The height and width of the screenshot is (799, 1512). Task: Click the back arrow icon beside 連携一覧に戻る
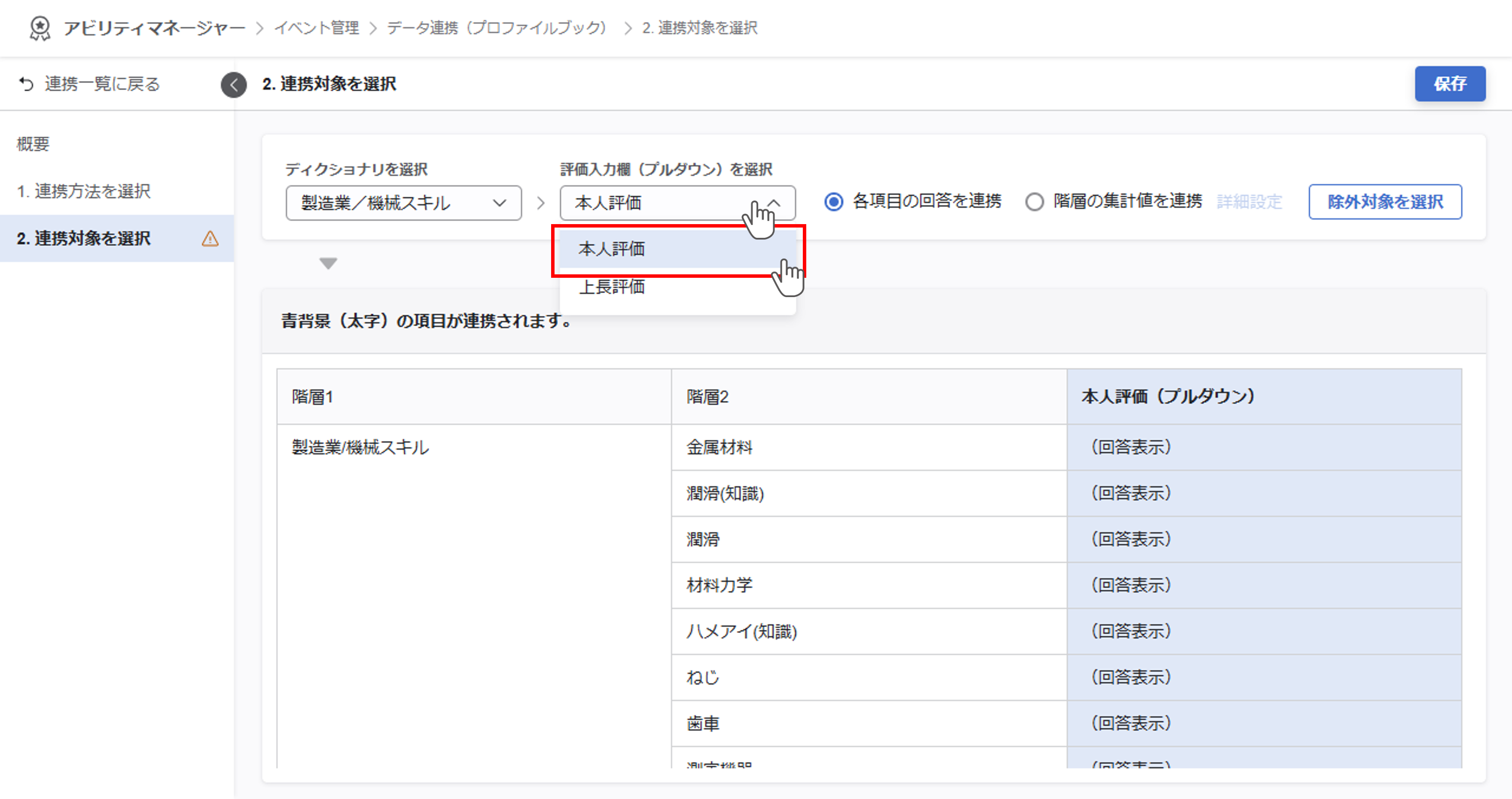pyautogui.click(x=26, y=84)
